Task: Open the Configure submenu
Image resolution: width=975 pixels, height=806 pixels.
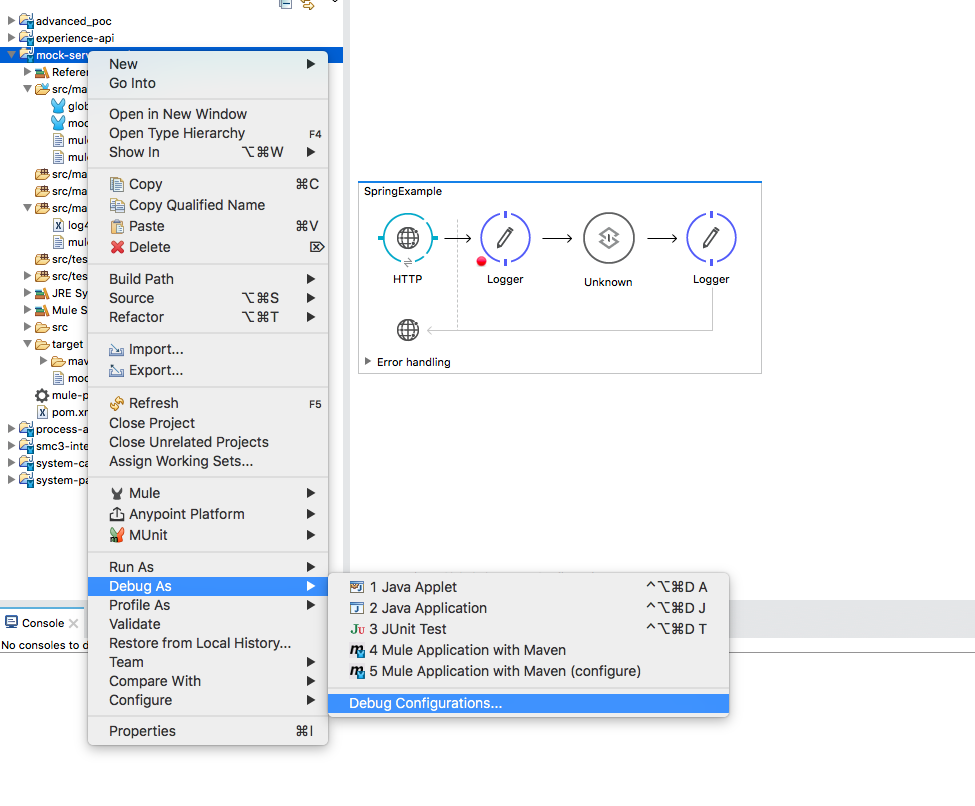Action: tap(208, 700)
